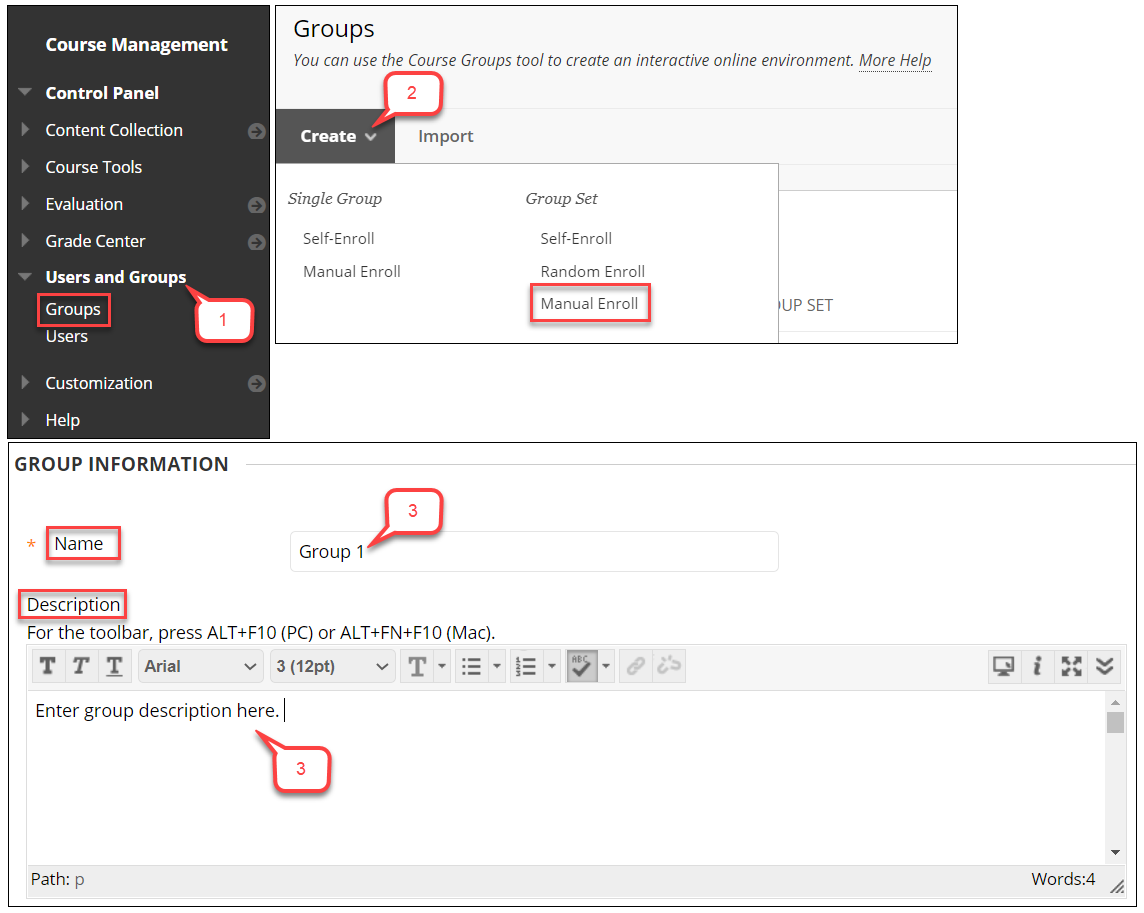This screenshot has width=1144, height=913.
Task: Choose Group Set Self-Enroll
Action: [576, 239]
